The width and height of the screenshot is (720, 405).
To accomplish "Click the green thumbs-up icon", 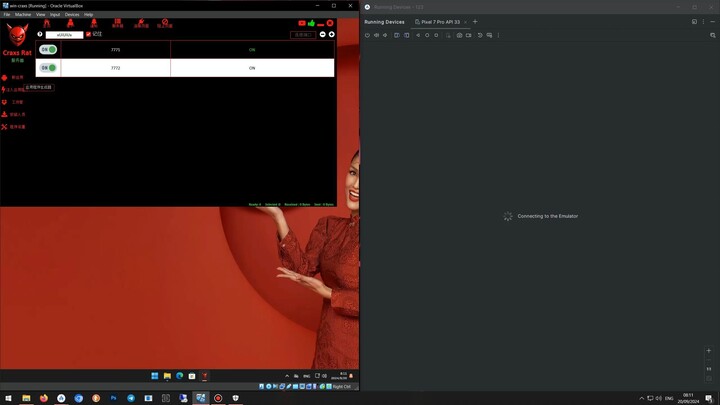I will click(311, 23).
